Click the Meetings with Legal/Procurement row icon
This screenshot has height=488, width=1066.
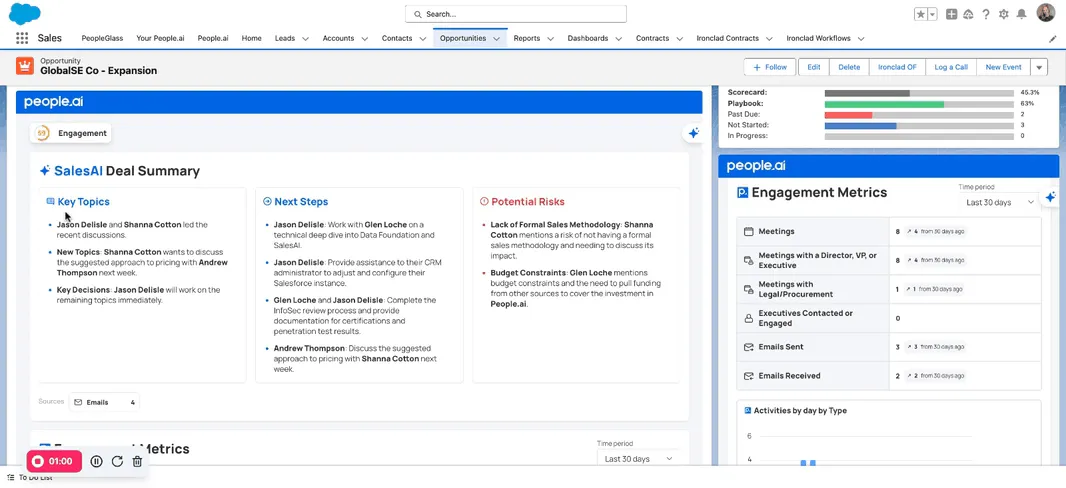coord(749,290)
